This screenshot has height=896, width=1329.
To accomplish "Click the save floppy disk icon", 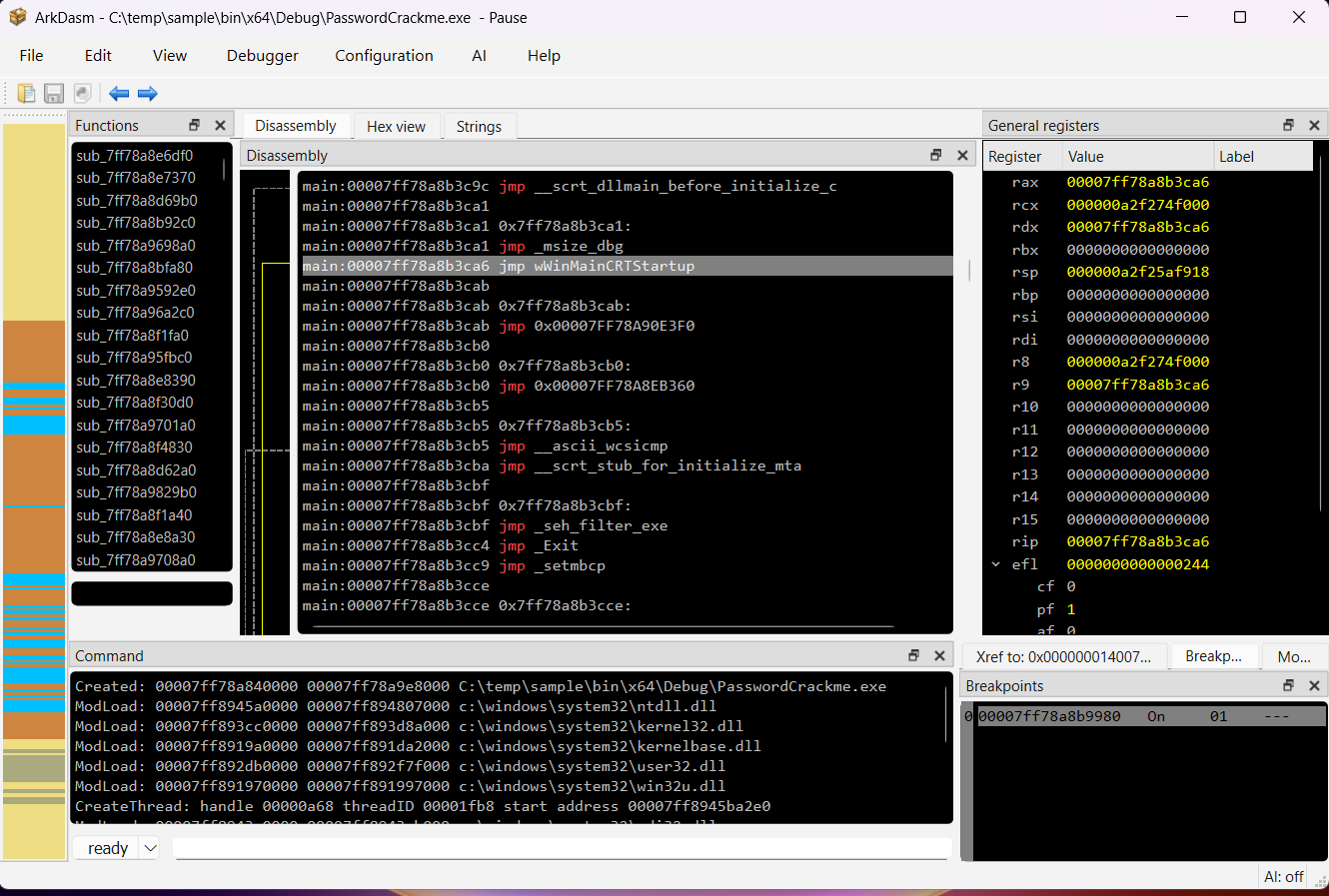I will coord(54,93).
